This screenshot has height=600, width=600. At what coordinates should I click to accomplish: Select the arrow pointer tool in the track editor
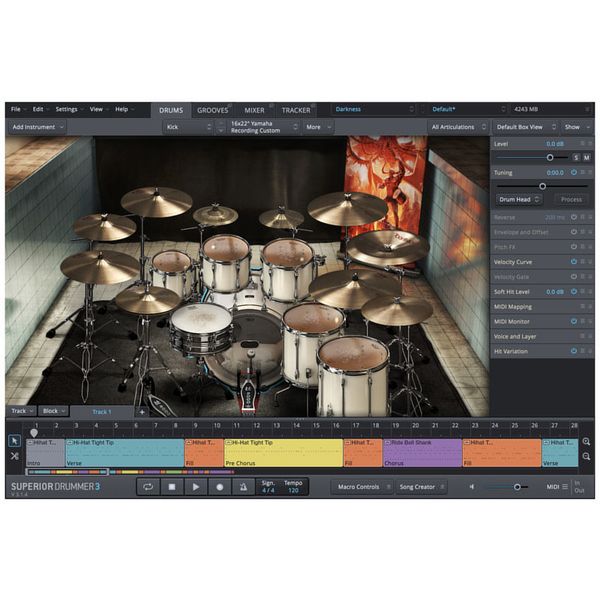tap(15, 441)
